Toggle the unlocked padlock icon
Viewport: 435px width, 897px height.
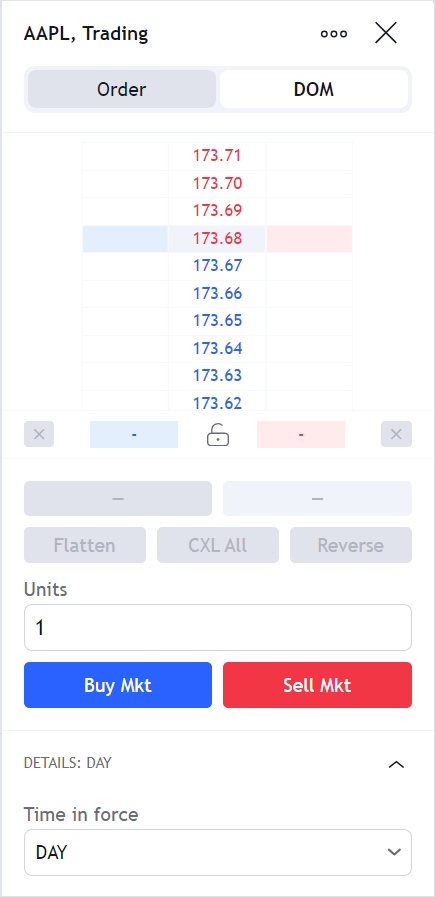[x=218, y=435]
